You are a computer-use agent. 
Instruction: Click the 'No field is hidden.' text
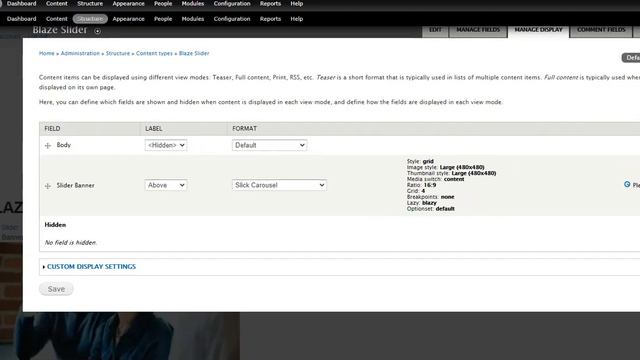pos(71,242)
